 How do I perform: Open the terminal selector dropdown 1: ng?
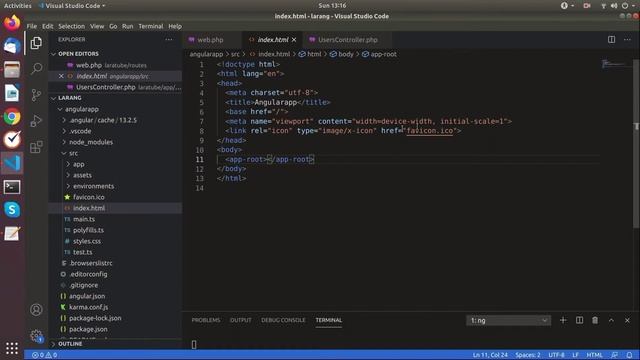[x=508, y=320]
